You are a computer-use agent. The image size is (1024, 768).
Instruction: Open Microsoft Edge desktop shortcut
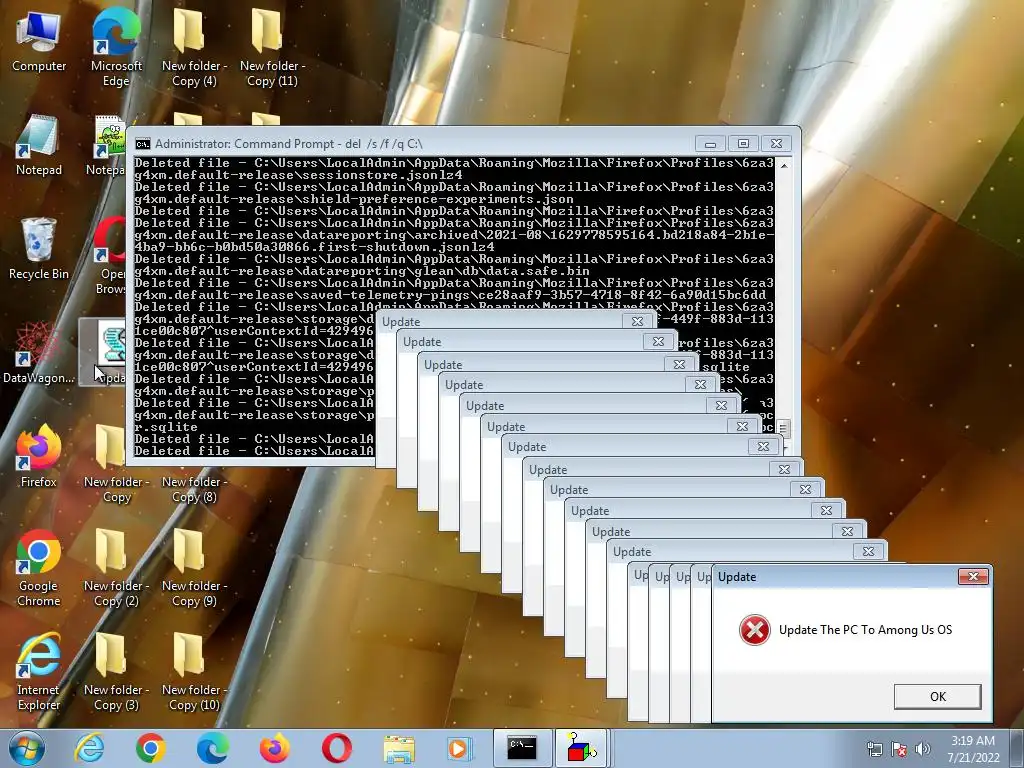(116, 46)
